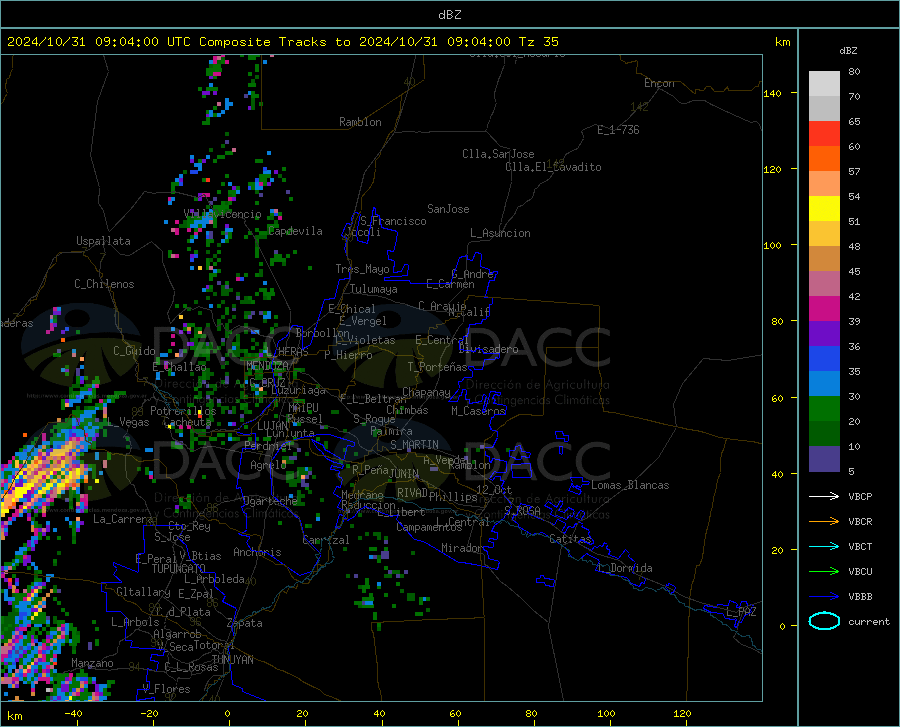Click the L_PAZ label at lower right
Image resolution: width=900 pixels, height=727 pixels.
(741, 612)
